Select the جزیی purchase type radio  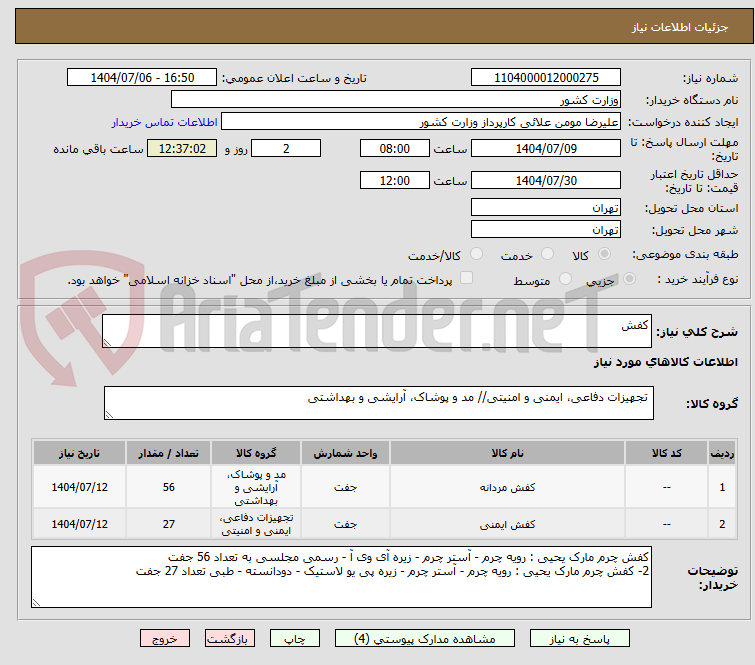(629, 279)
